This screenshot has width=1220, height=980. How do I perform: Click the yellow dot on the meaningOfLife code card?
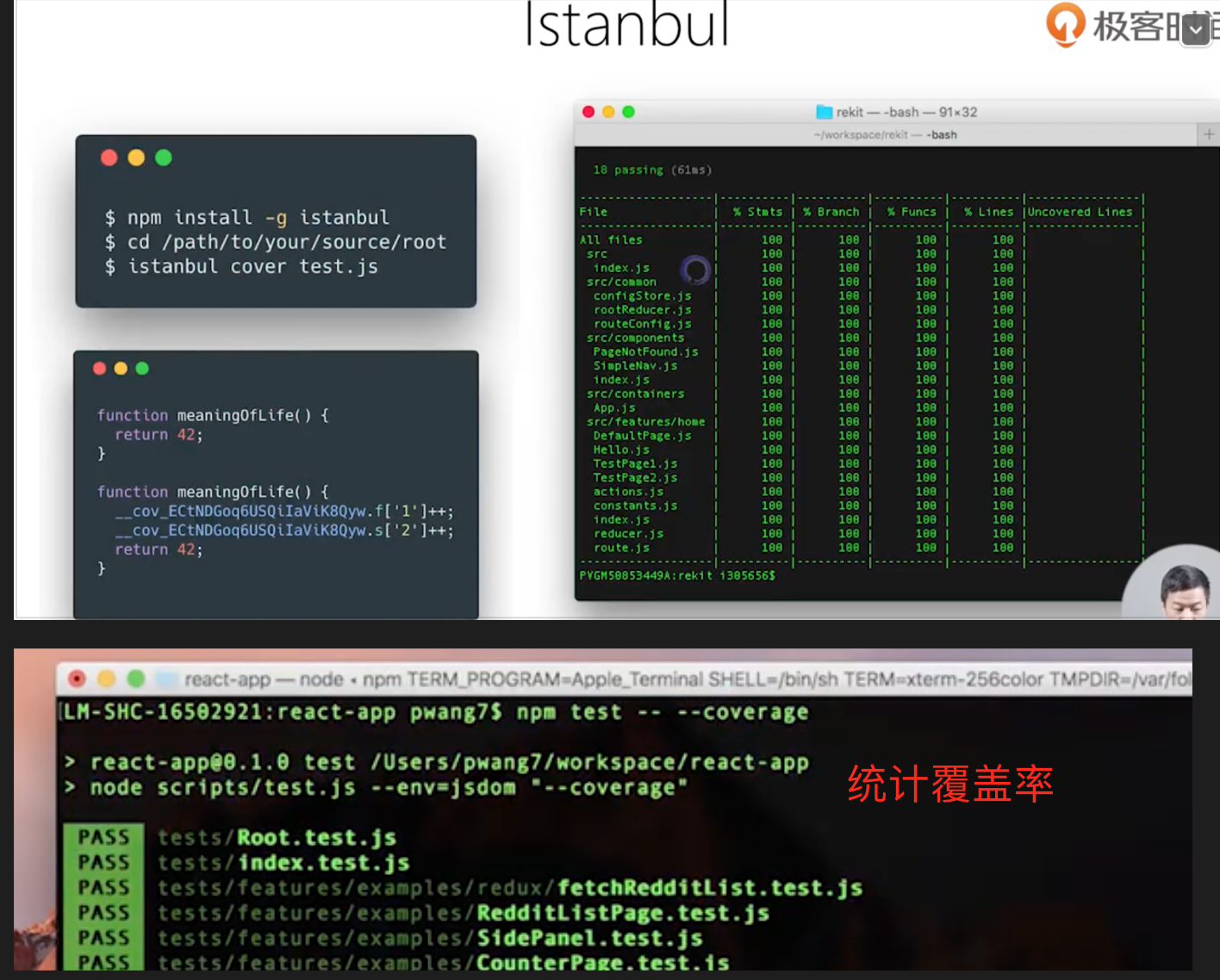(121, 369)
